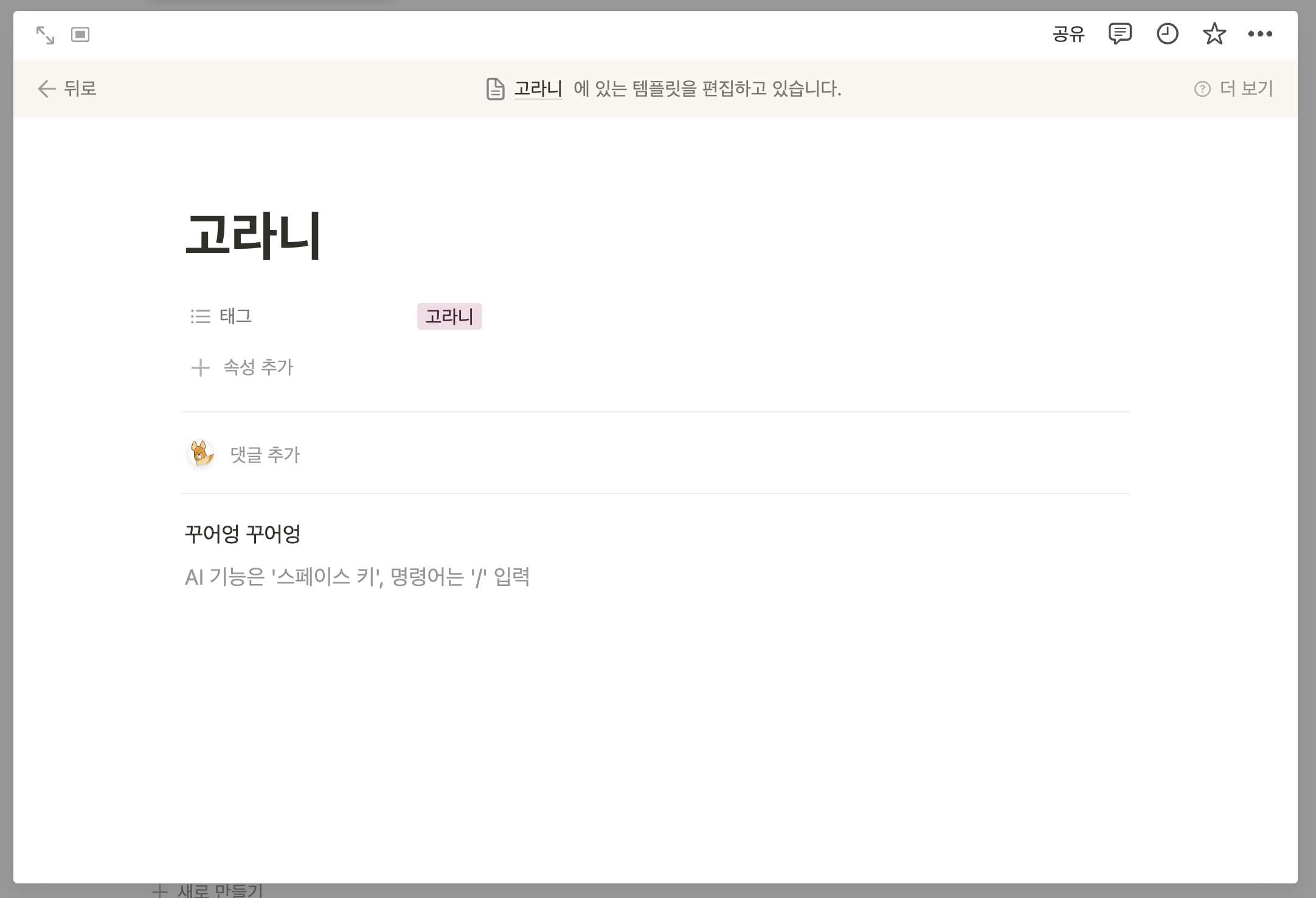
Task: Favorite this page with star icon
Action: pos(1214,34)
